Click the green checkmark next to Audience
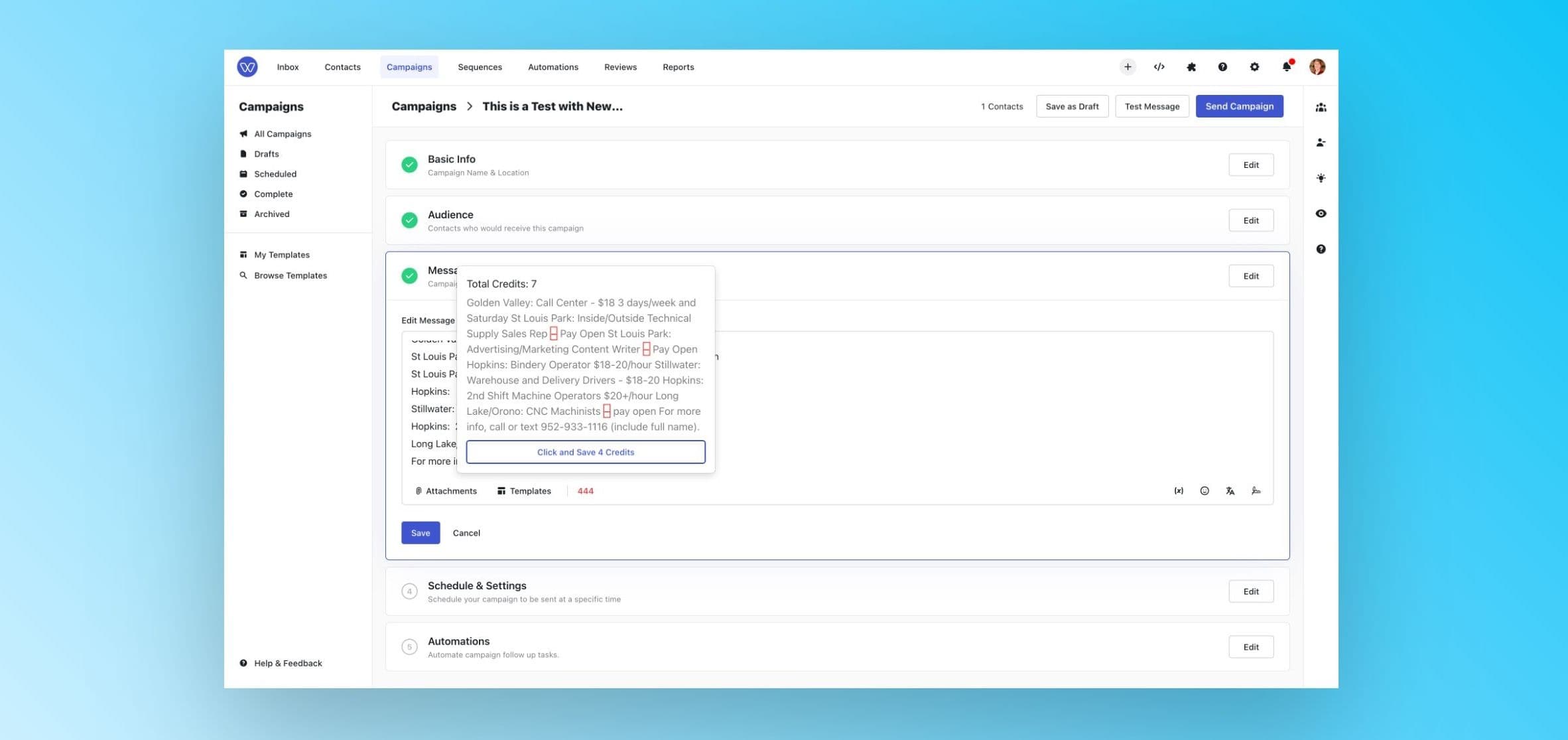This screenshot has height=740, width=1568. point(409,220)
